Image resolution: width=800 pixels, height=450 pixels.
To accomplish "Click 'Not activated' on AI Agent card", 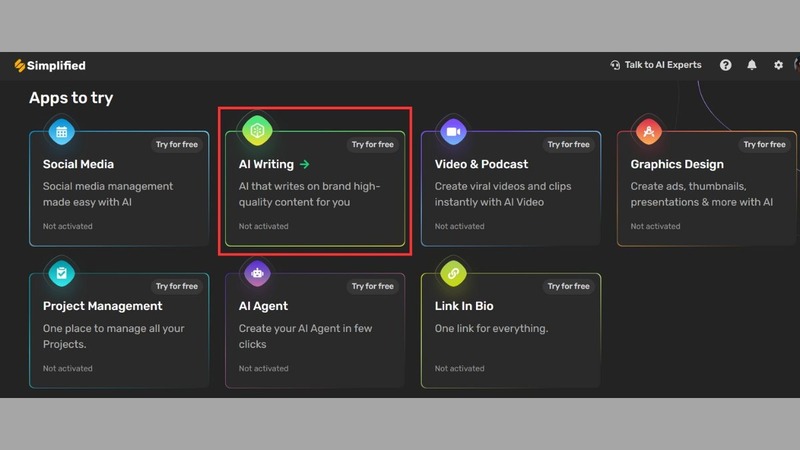I will [263, 368].
